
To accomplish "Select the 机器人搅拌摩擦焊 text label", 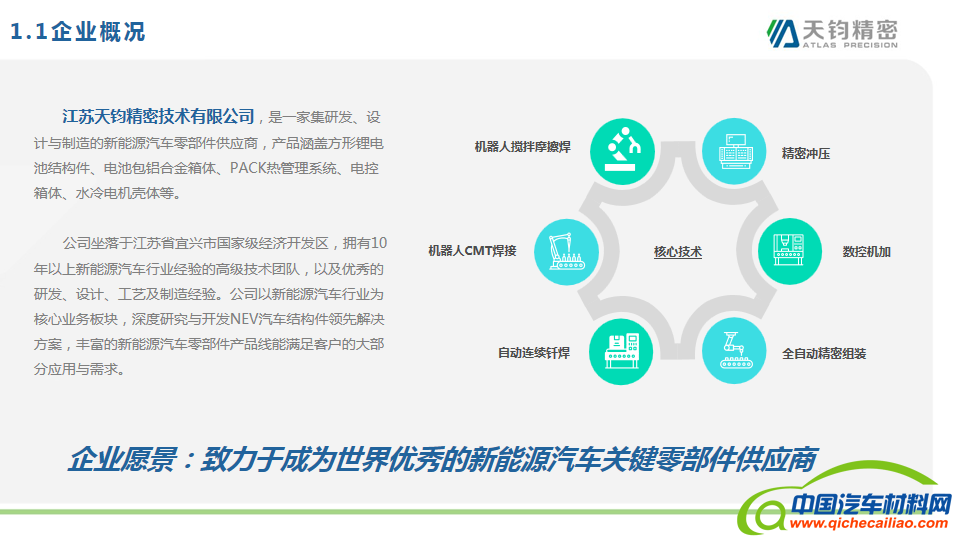I will click(522, 147).
